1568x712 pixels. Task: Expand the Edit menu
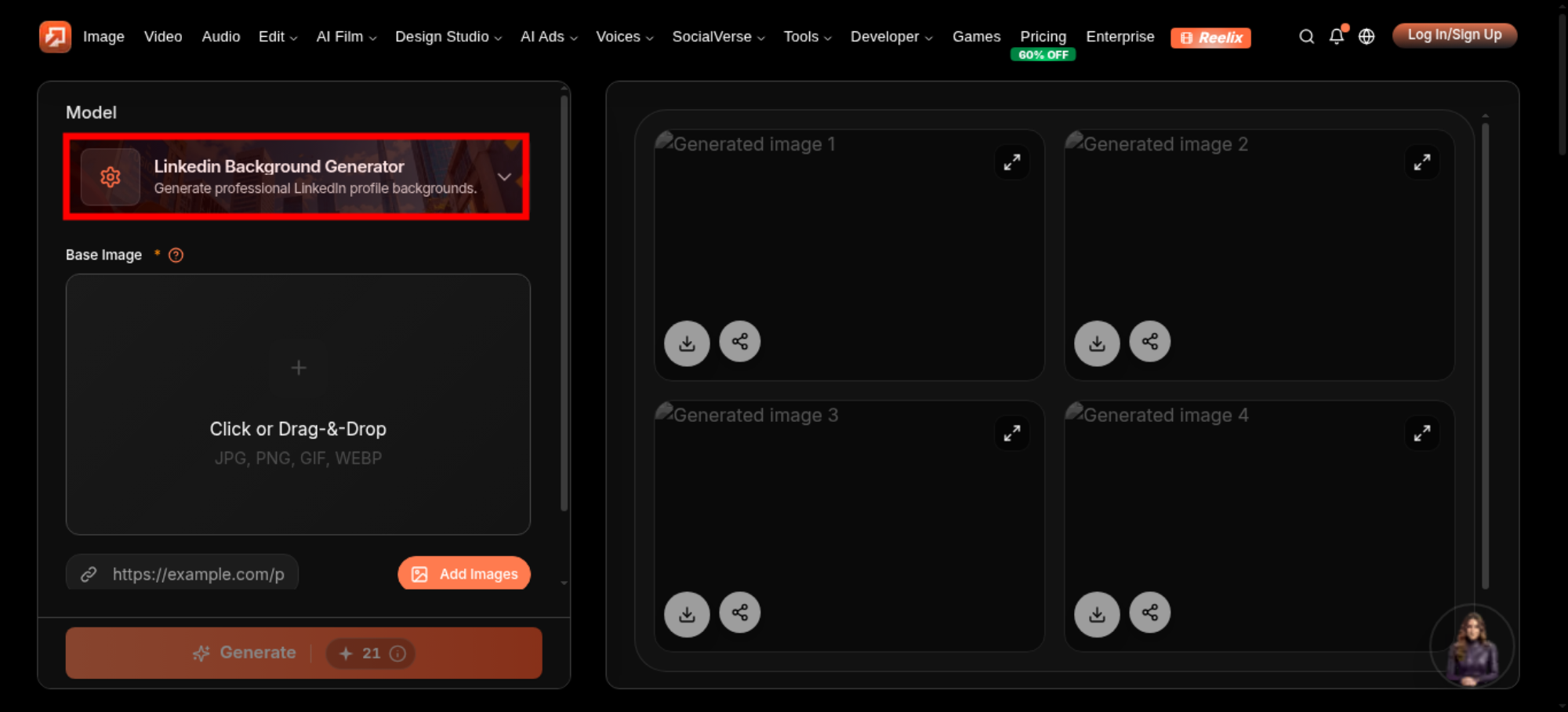(x=278, y=37)
